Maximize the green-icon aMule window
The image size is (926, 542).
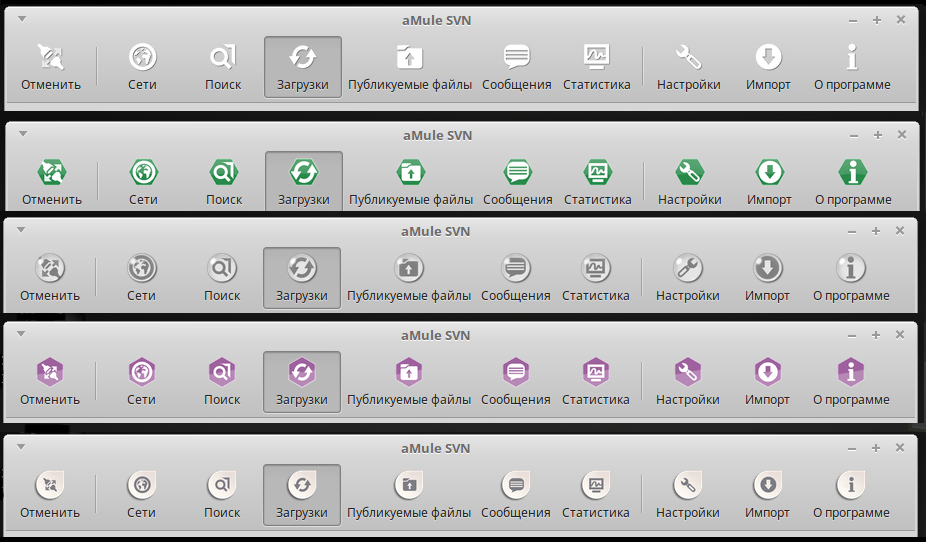click(x=878, y=135)
